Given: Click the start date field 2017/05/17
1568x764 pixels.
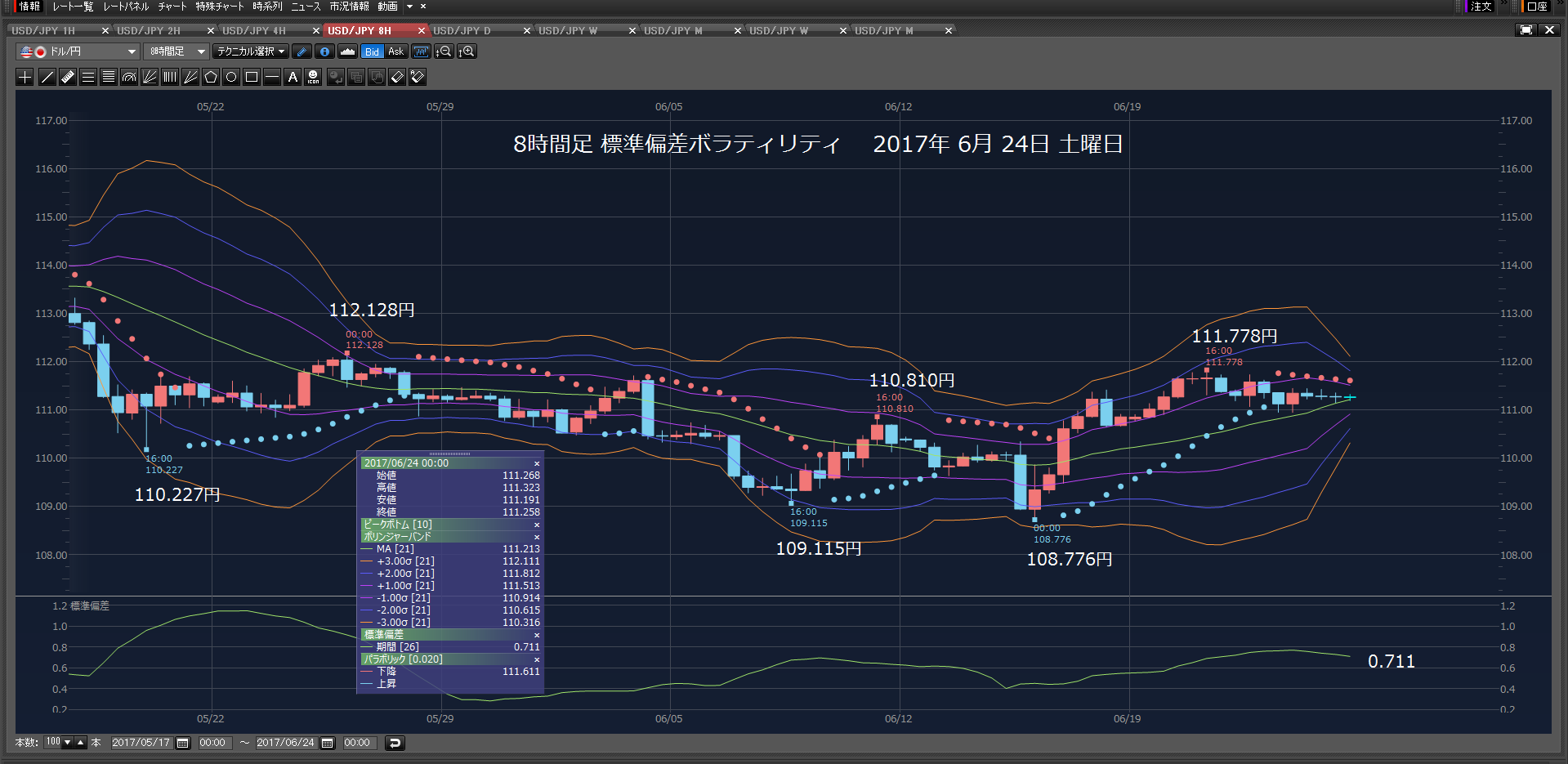Looking at the screenshot, I should click(141, 743).
